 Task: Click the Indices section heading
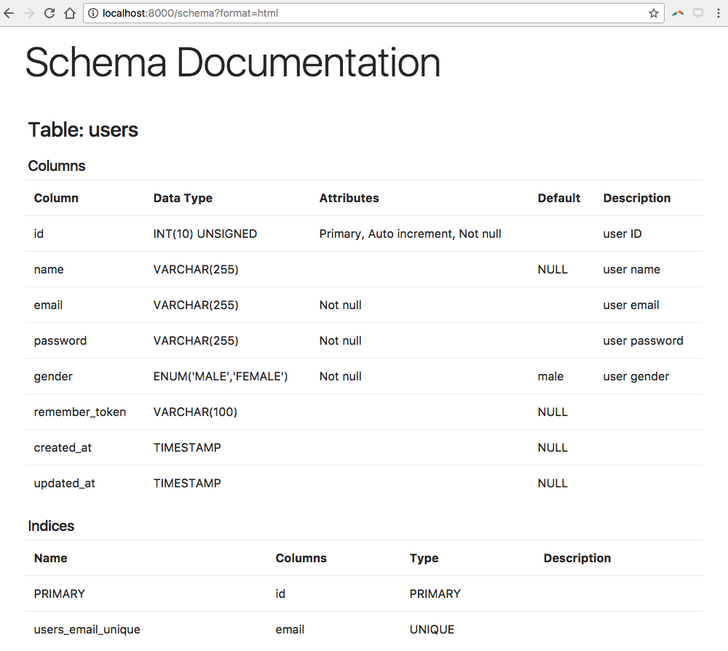[51, 526]
